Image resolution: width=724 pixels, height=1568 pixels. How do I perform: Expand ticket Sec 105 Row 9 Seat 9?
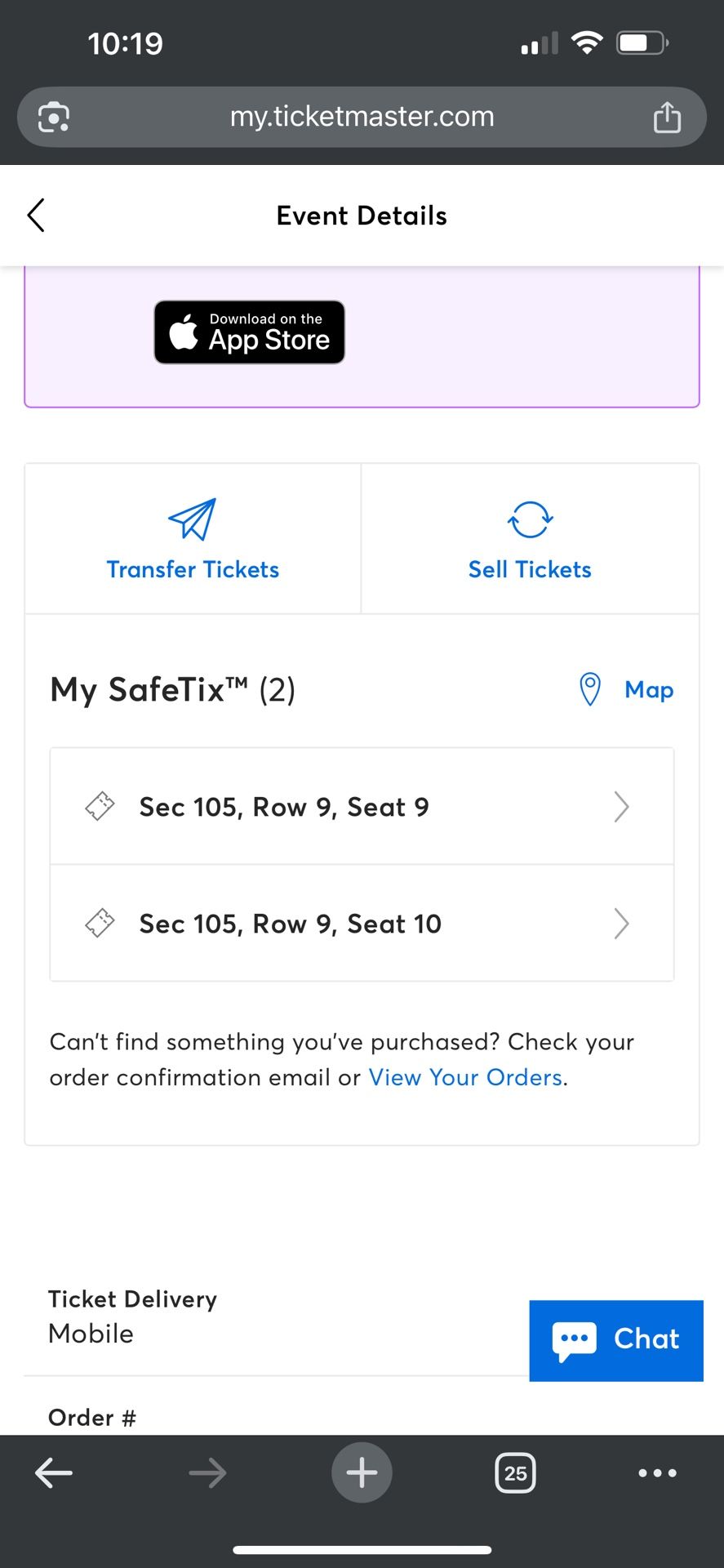click(284, 807)
